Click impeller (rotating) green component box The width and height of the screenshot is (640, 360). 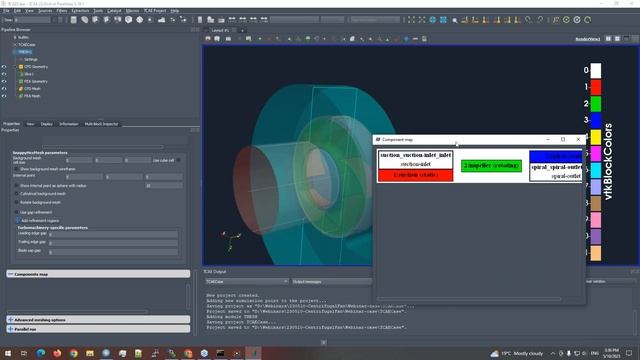[x=491, y=166]
